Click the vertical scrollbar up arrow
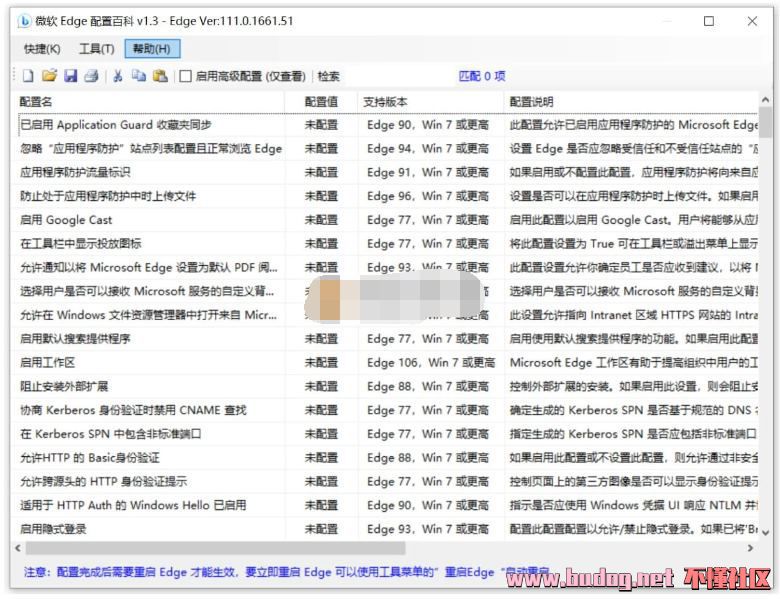This screenshot has height=599, width=780. pyautogui.click(x=766, y=100)
